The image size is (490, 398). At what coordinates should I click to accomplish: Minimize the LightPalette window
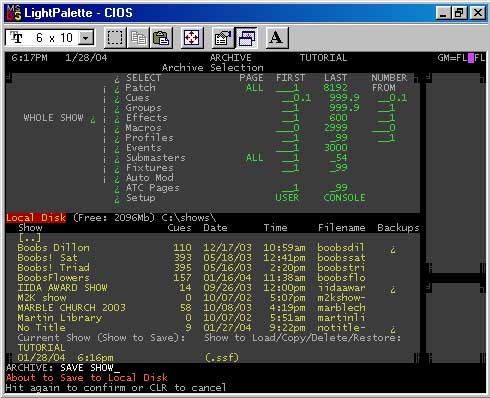point(443,13)
